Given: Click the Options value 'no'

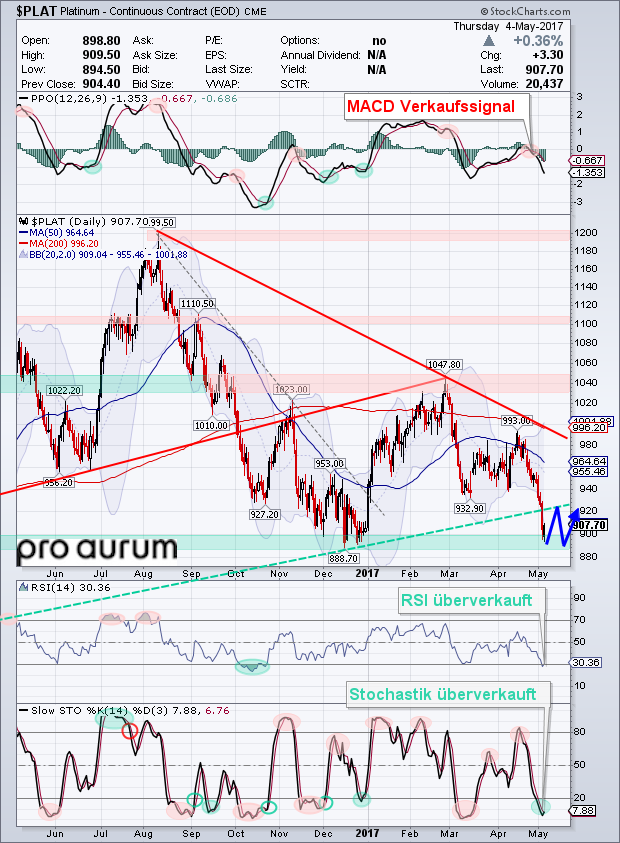Looking at the screenshot, I should click(379, 41).
